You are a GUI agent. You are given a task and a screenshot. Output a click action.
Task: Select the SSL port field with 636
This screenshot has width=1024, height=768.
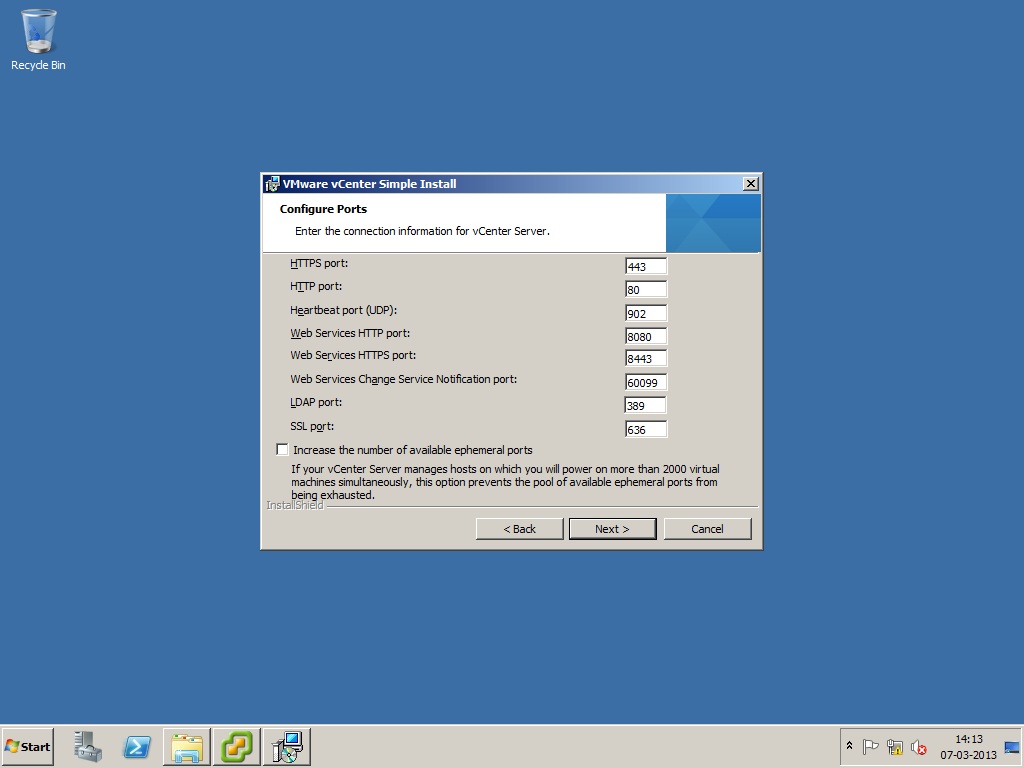(x=646, y=429)
